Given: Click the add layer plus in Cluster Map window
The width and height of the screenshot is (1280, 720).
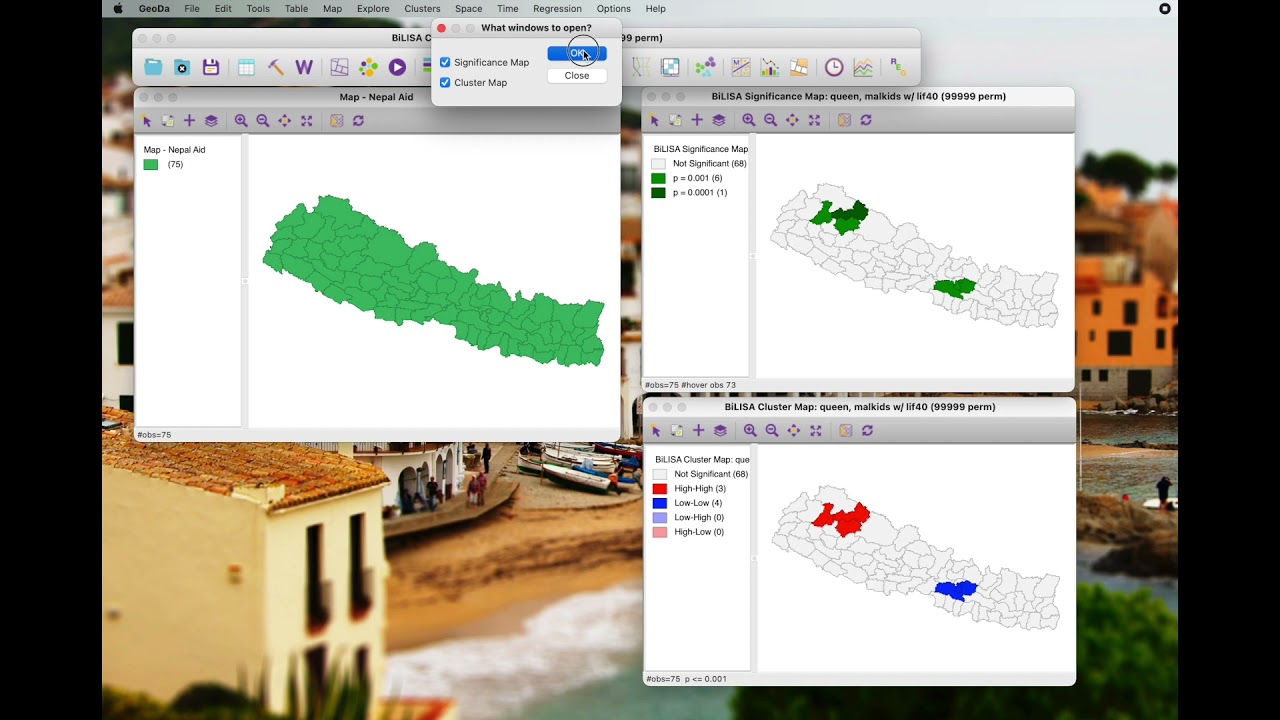Looking at the screenshot, I should pos(698,430).
